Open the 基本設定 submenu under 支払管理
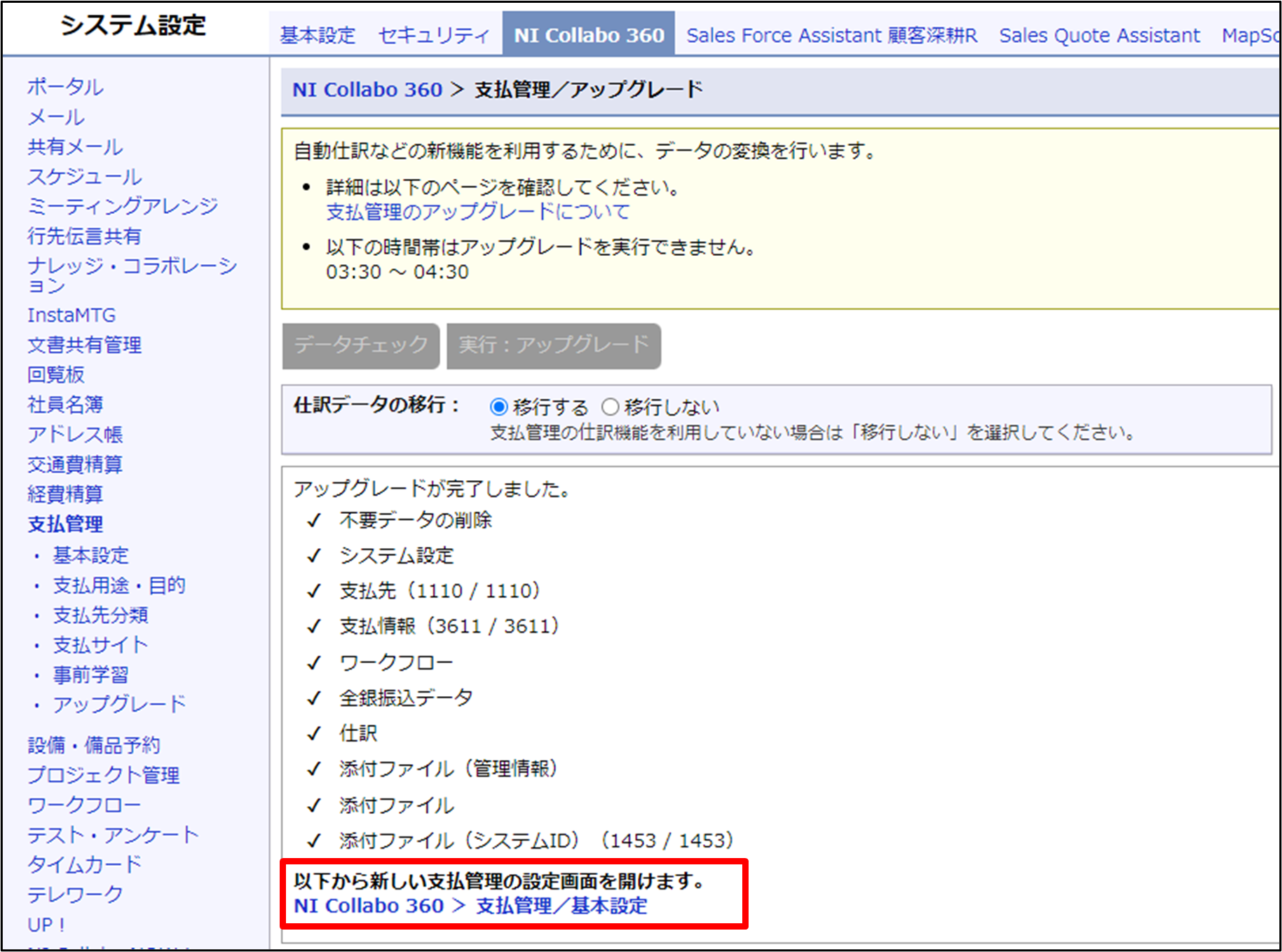The height and width of the screenshot is (952, 1282). tap(91, 555)
